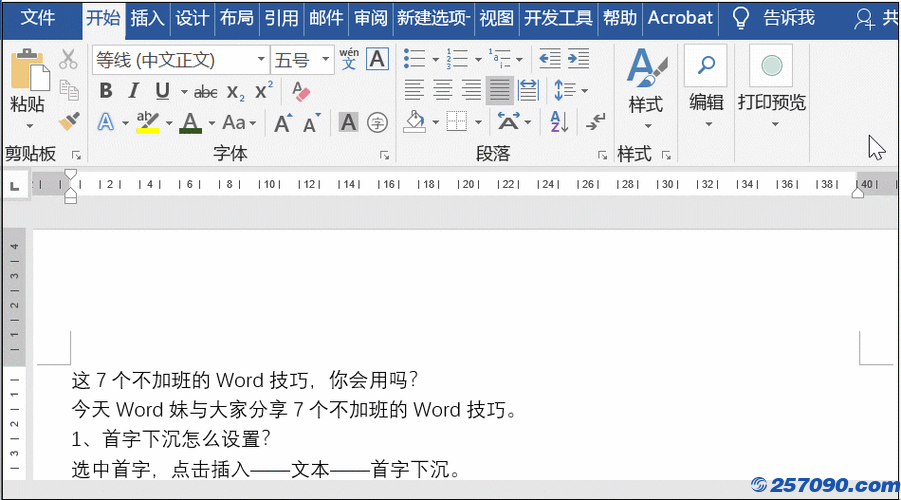Switch to the 引用 tab
Screen dimensions: 901x500
(281, 18)
